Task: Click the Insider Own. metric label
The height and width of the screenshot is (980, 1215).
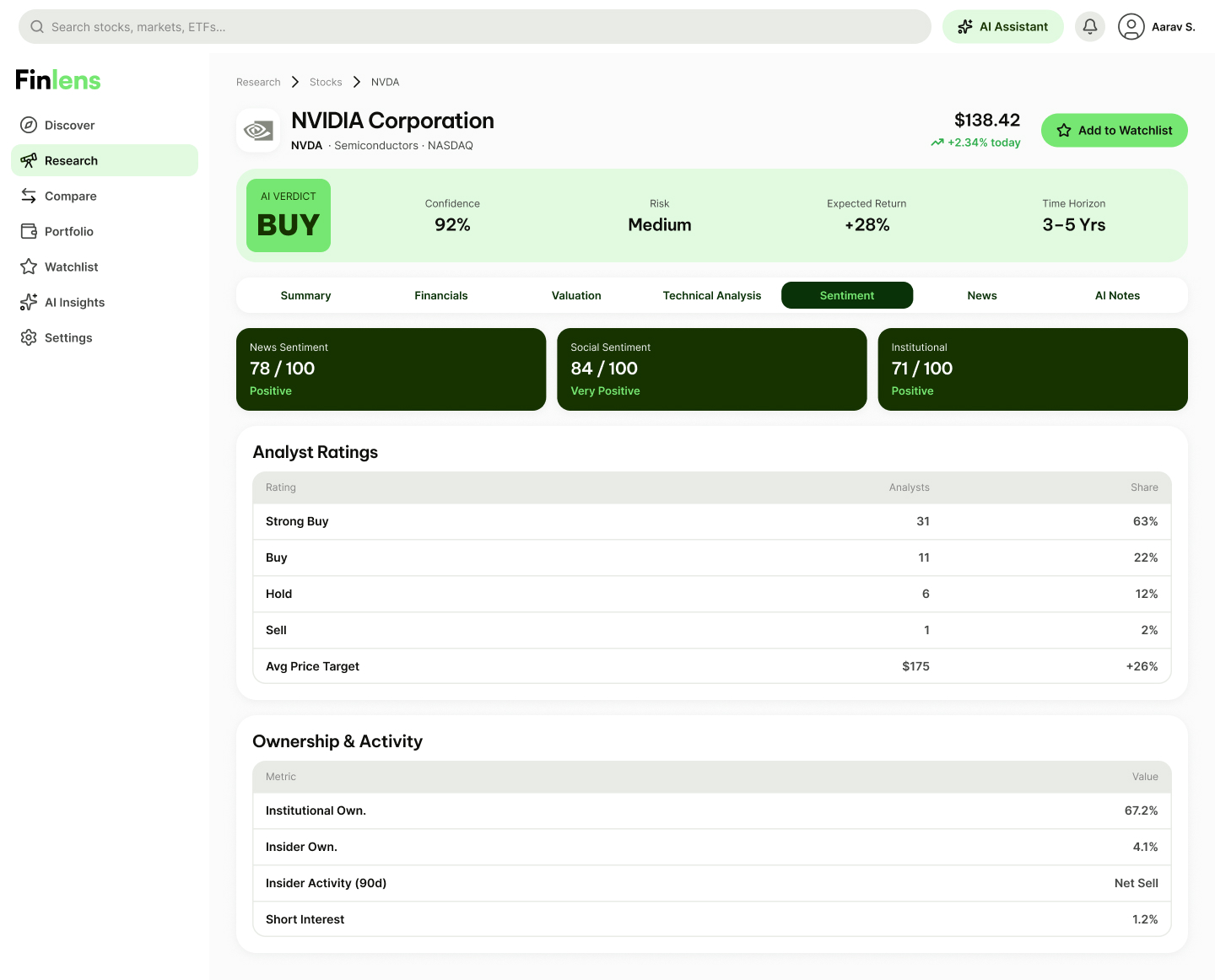Action: (x=301, y=847)
